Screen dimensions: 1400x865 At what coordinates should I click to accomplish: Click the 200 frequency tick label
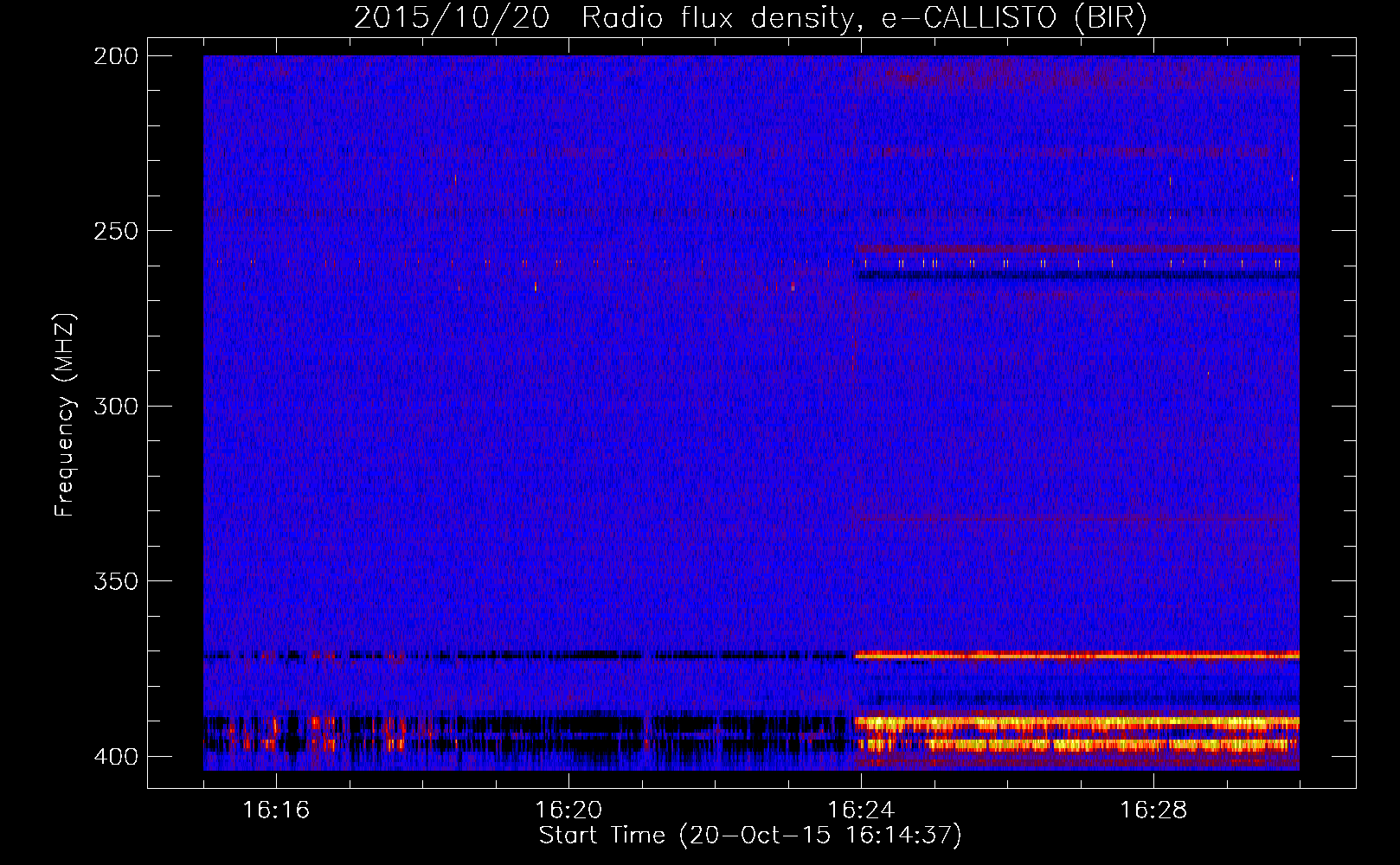[116, 56]
